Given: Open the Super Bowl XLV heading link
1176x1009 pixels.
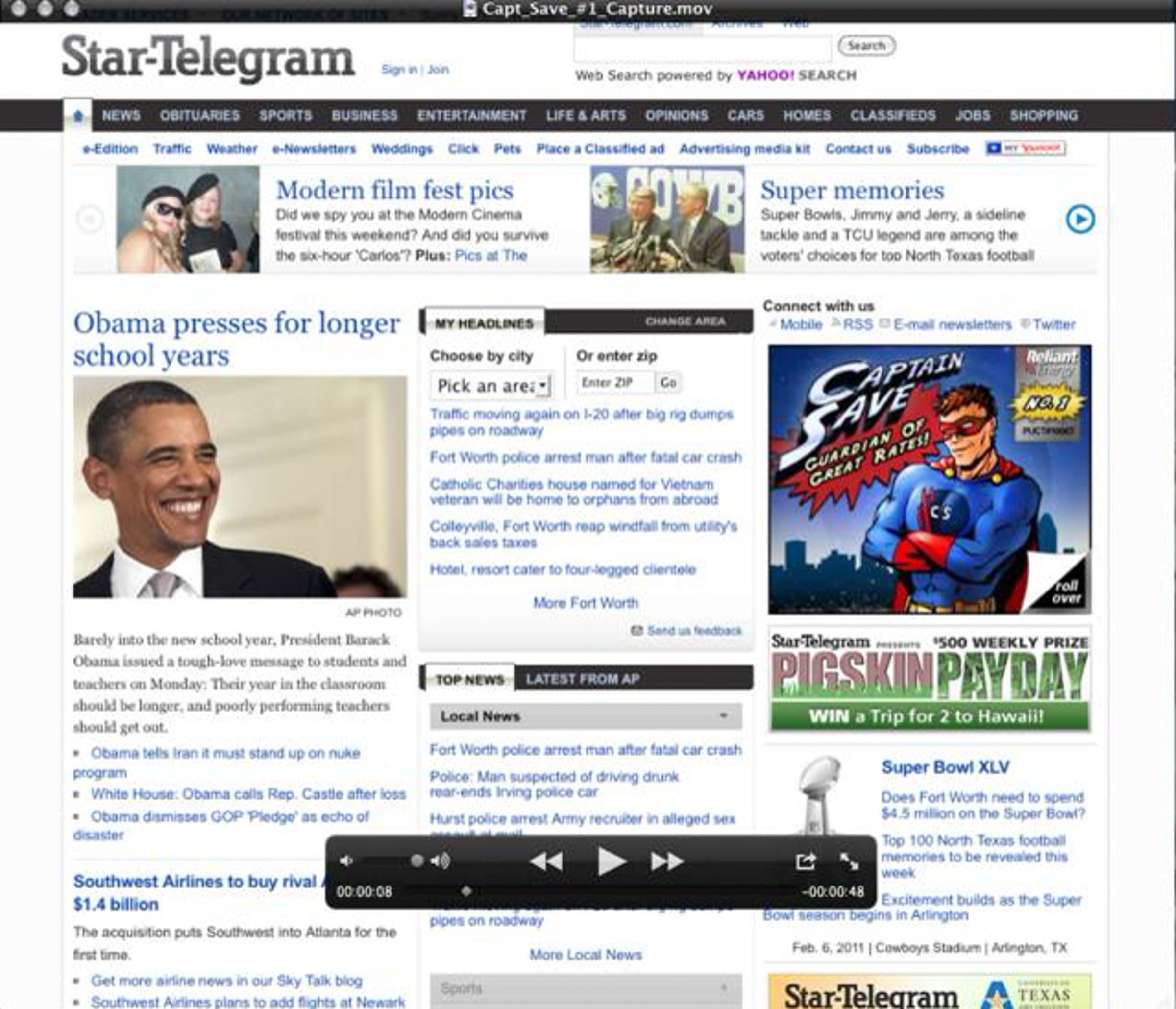Looking at the screenshot, I should (946, 767).
